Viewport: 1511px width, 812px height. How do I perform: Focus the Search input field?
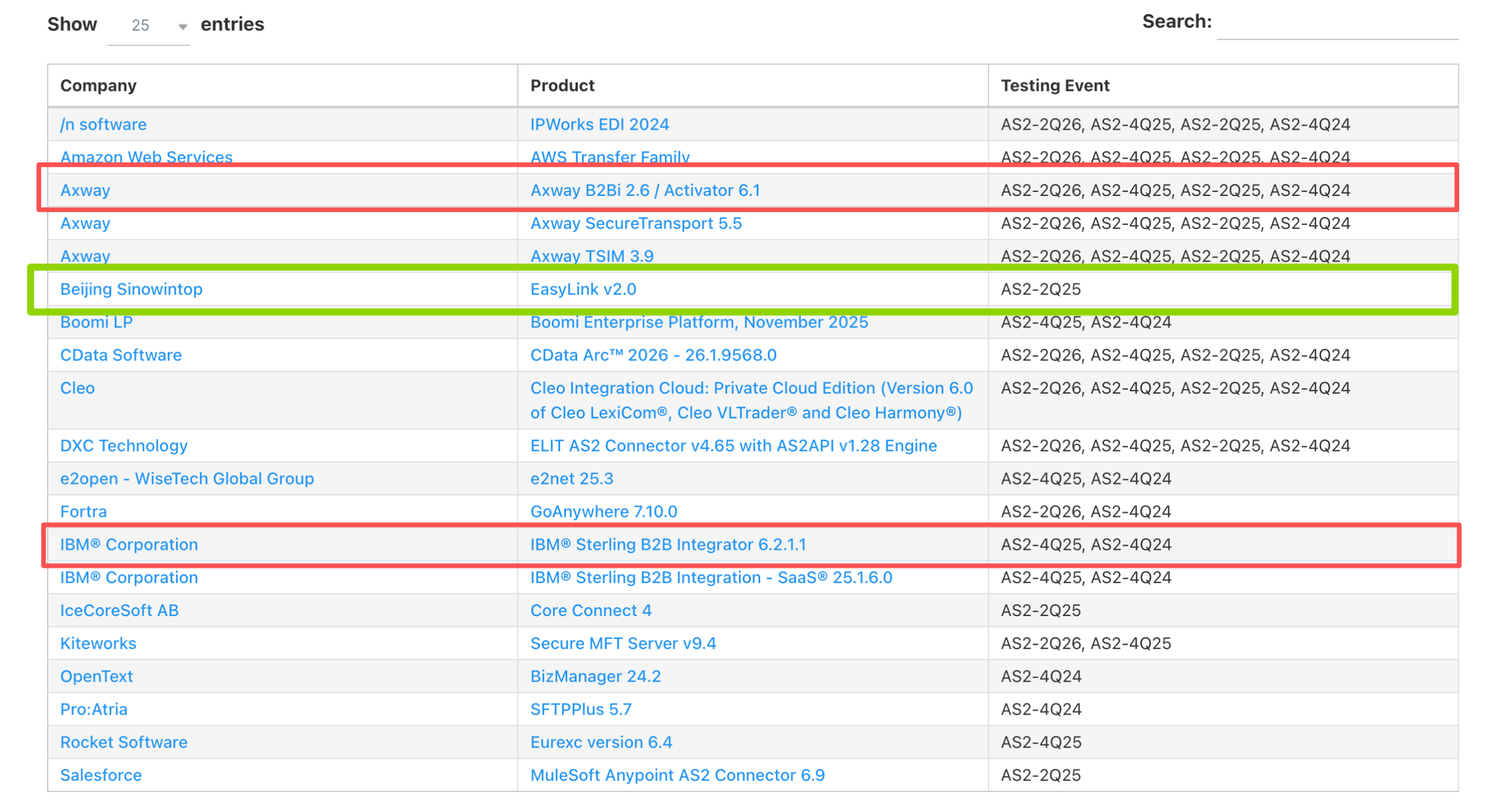1337,22
